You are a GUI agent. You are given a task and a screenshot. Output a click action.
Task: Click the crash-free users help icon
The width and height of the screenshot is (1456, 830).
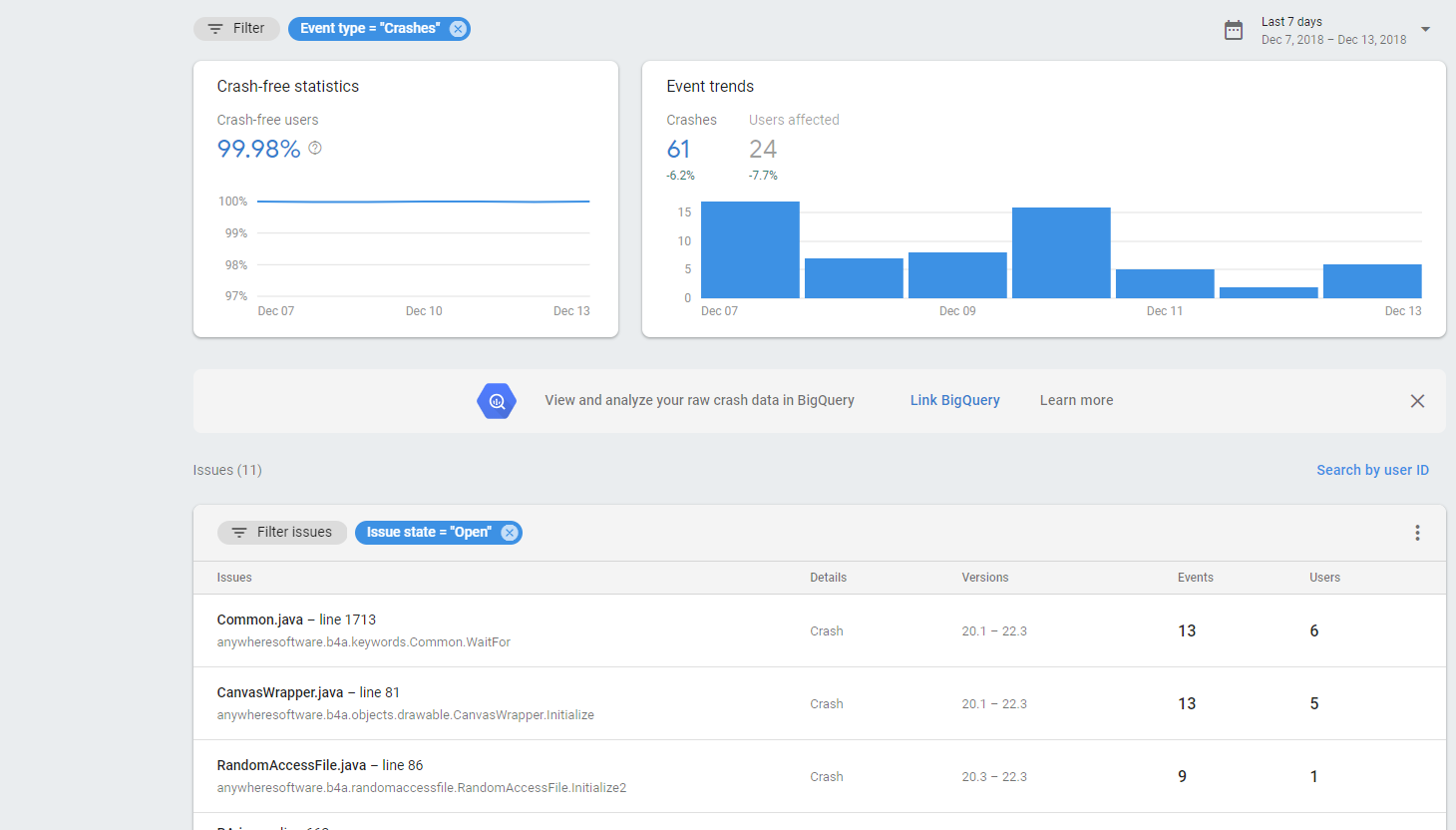[315, 148]
